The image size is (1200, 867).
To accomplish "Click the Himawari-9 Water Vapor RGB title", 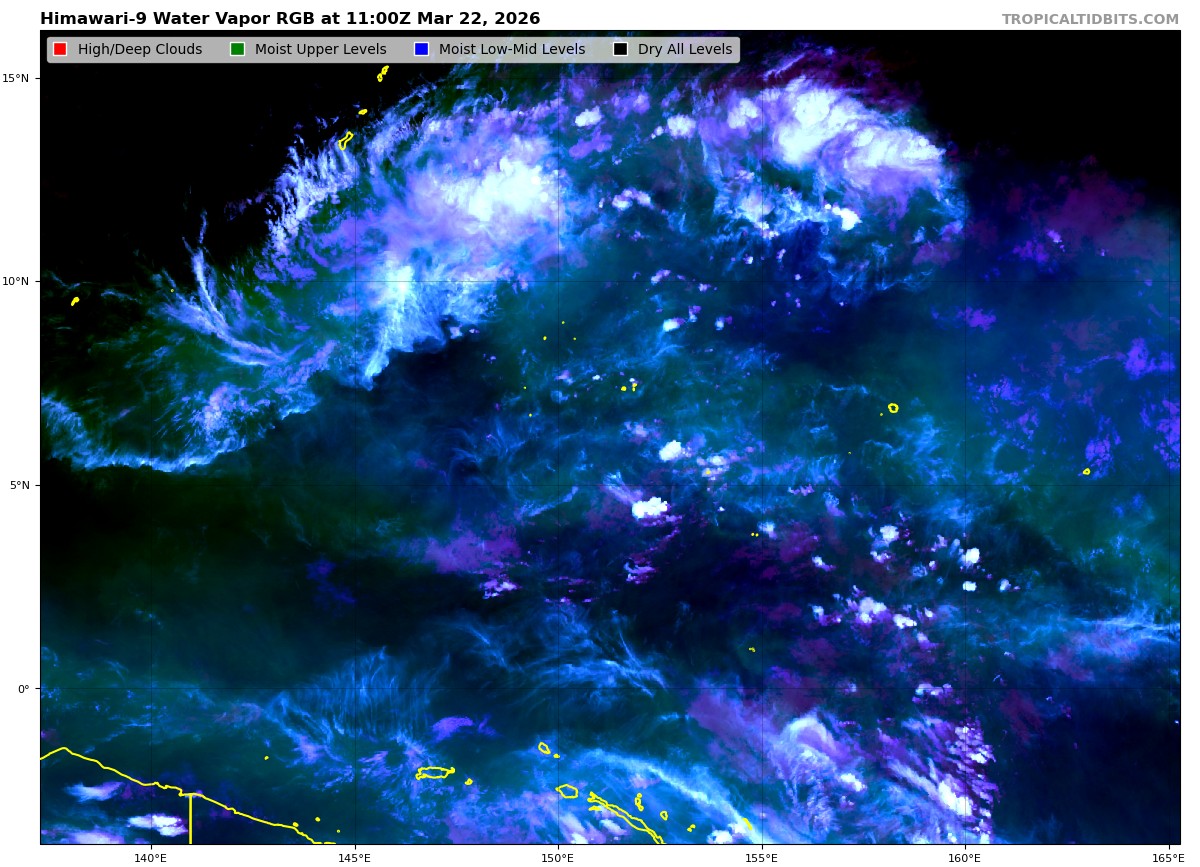I will click(290, 19).
